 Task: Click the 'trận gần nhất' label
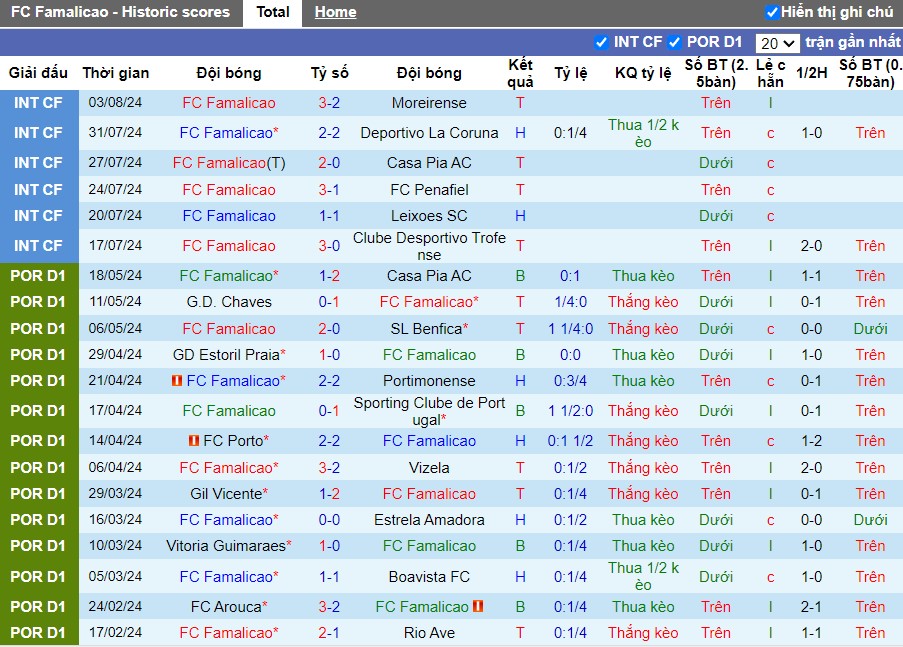tap(852, 42)
